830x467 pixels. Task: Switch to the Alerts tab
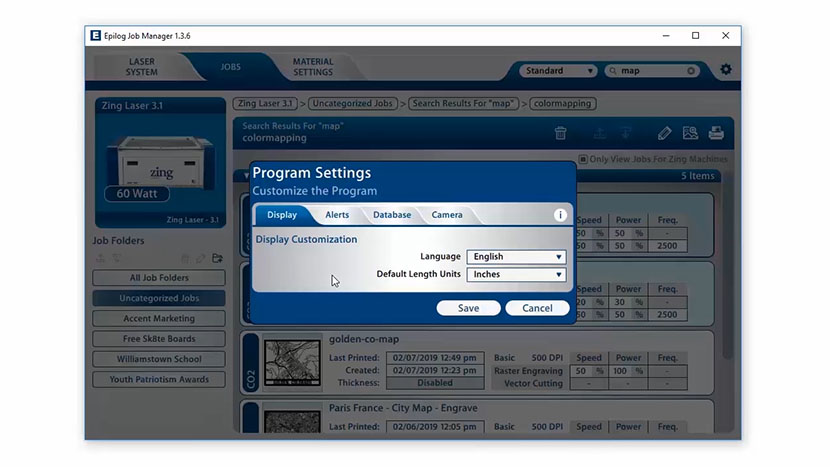[x=337, y=215]
